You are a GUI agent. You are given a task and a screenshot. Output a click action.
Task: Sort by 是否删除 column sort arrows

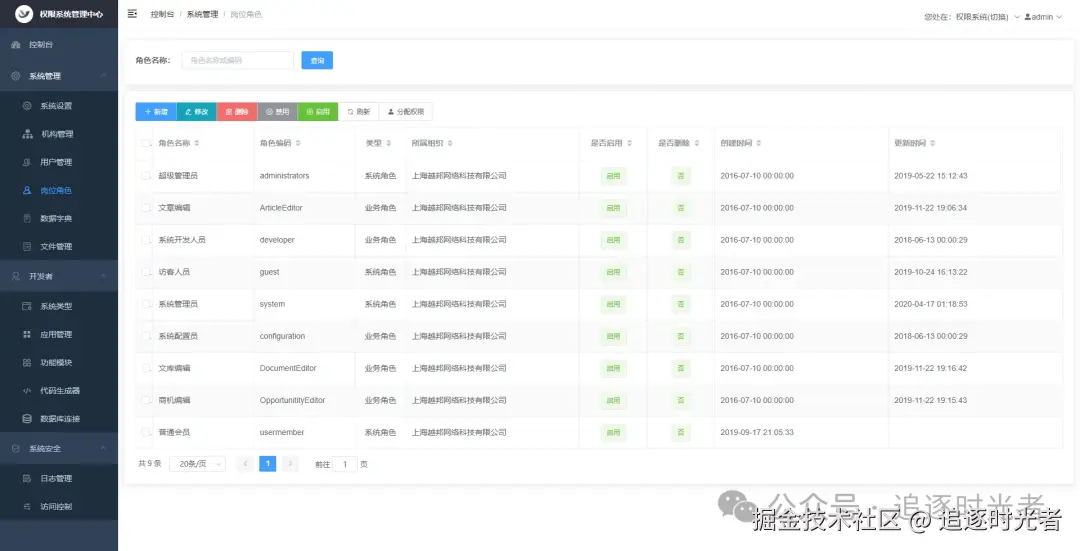[696, 143]
